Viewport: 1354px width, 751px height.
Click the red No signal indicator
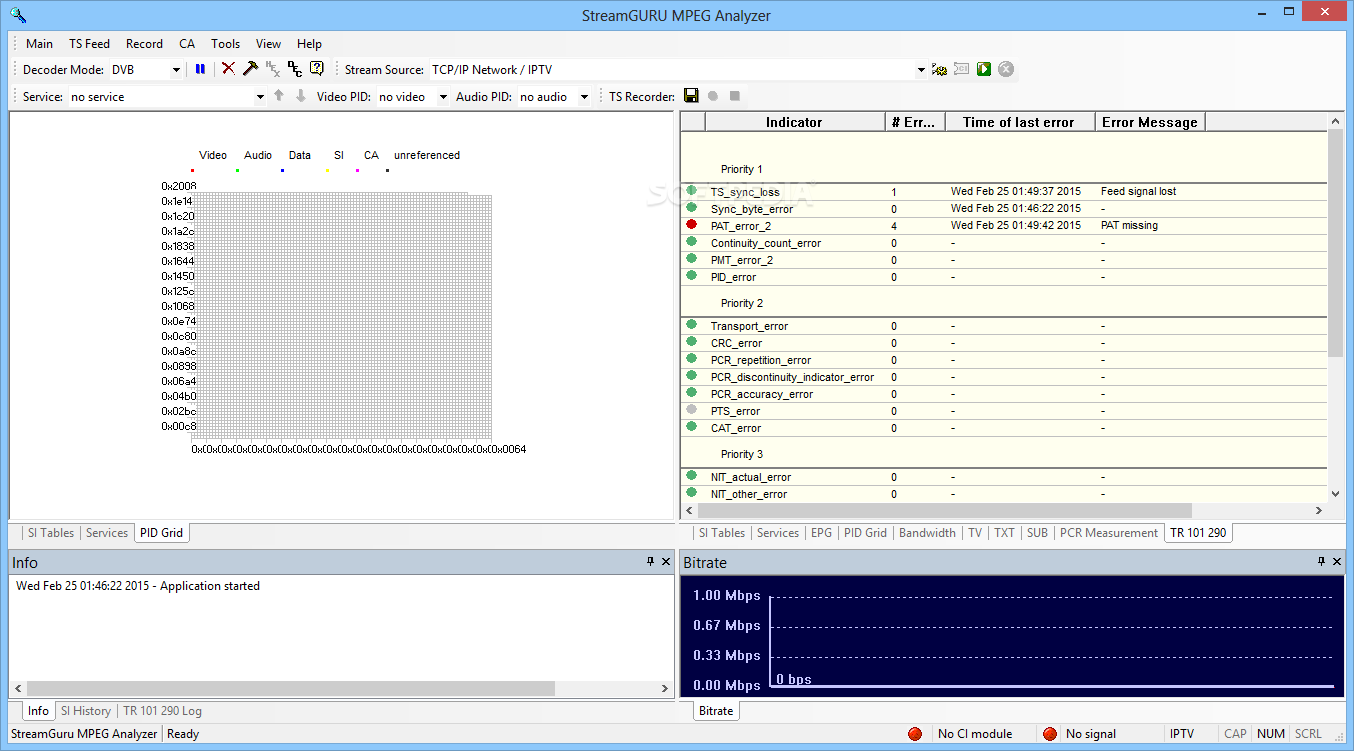[x=1050, y=734]
